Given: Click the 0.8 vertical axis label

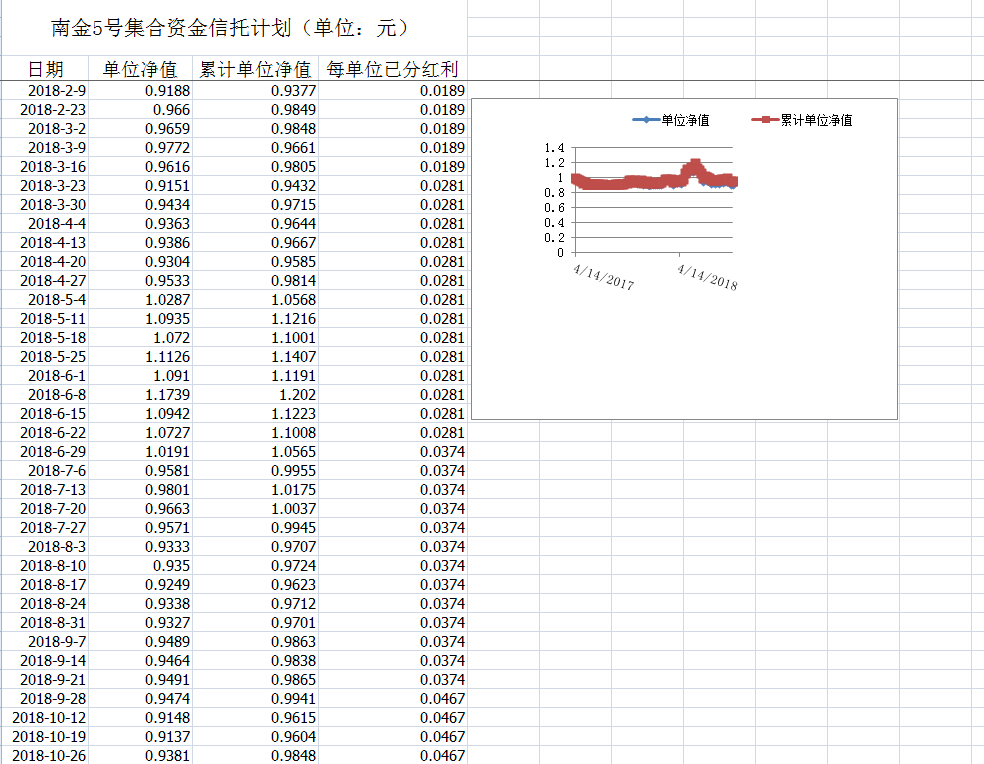Looking at the screenshot, I should [x=554, y=193].
